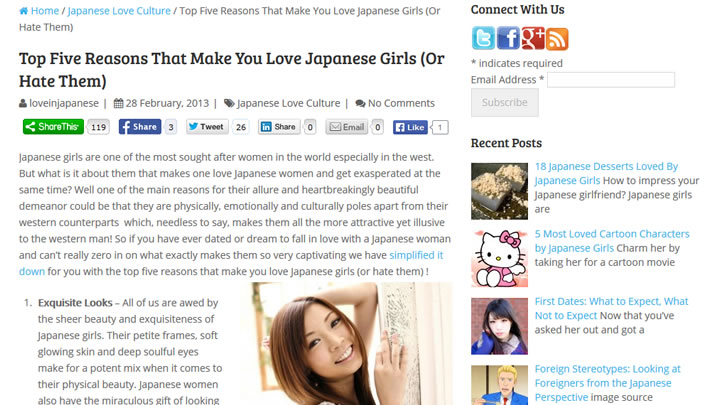Open the Facebook social icon
This screenshot has height=405, width=720.
[x=508, y=38]
